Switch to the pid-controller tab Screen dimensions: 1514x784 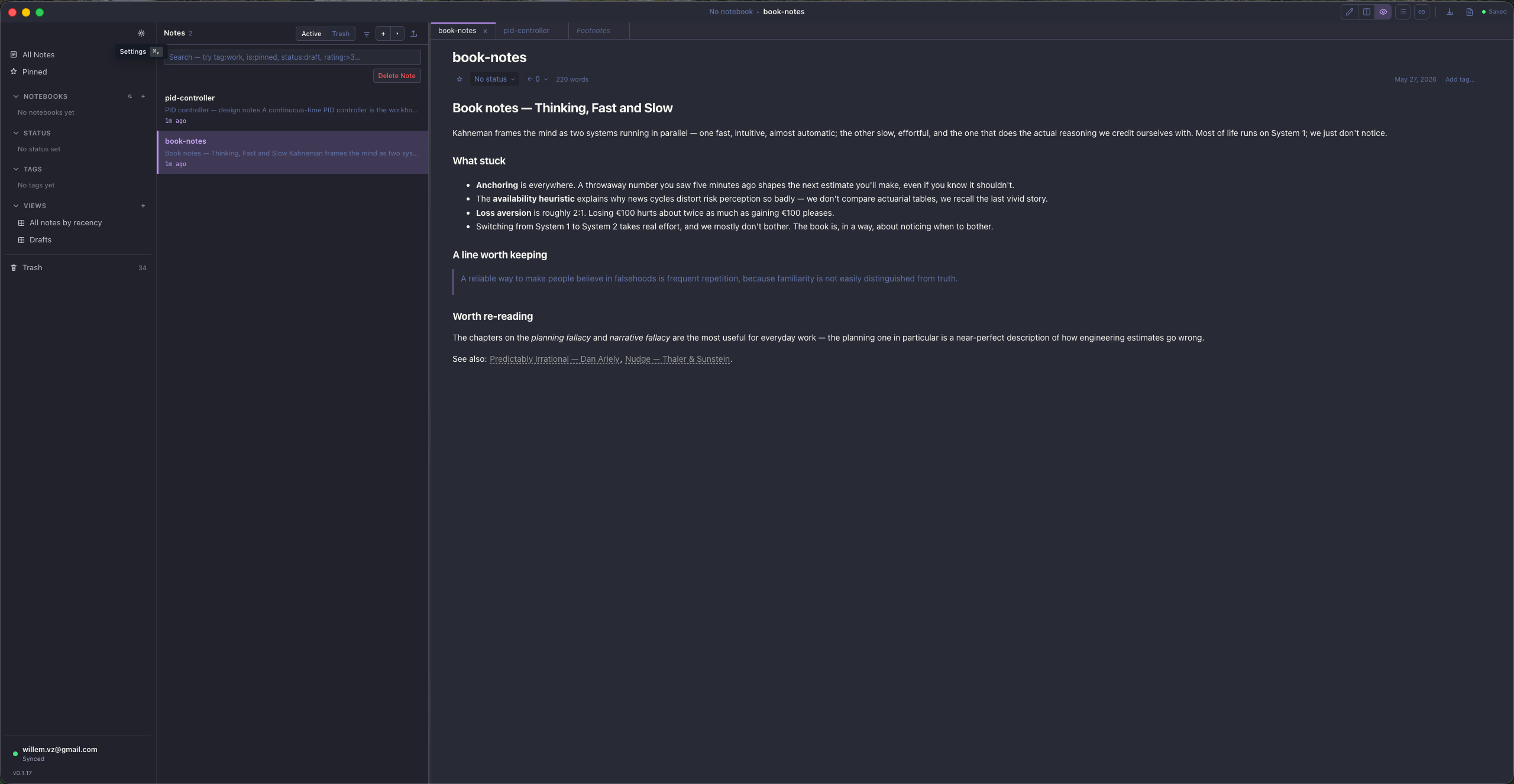click(x=526, y=31)
